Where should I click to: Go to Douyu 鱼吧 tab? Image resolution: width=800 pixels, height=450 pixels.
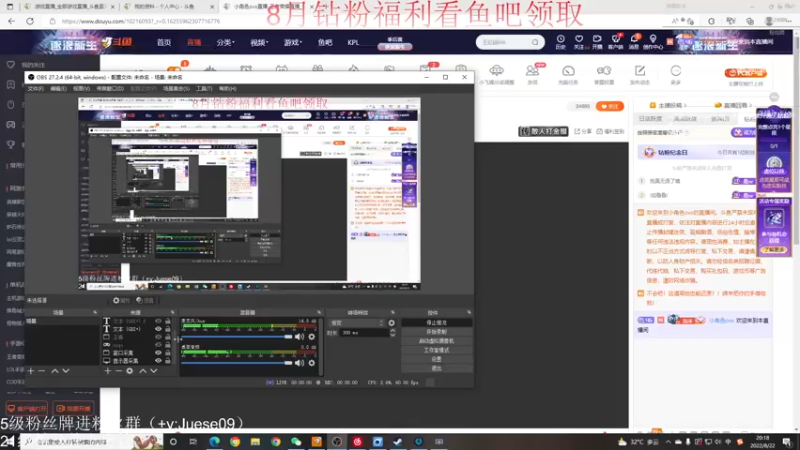tap(325, 42)
